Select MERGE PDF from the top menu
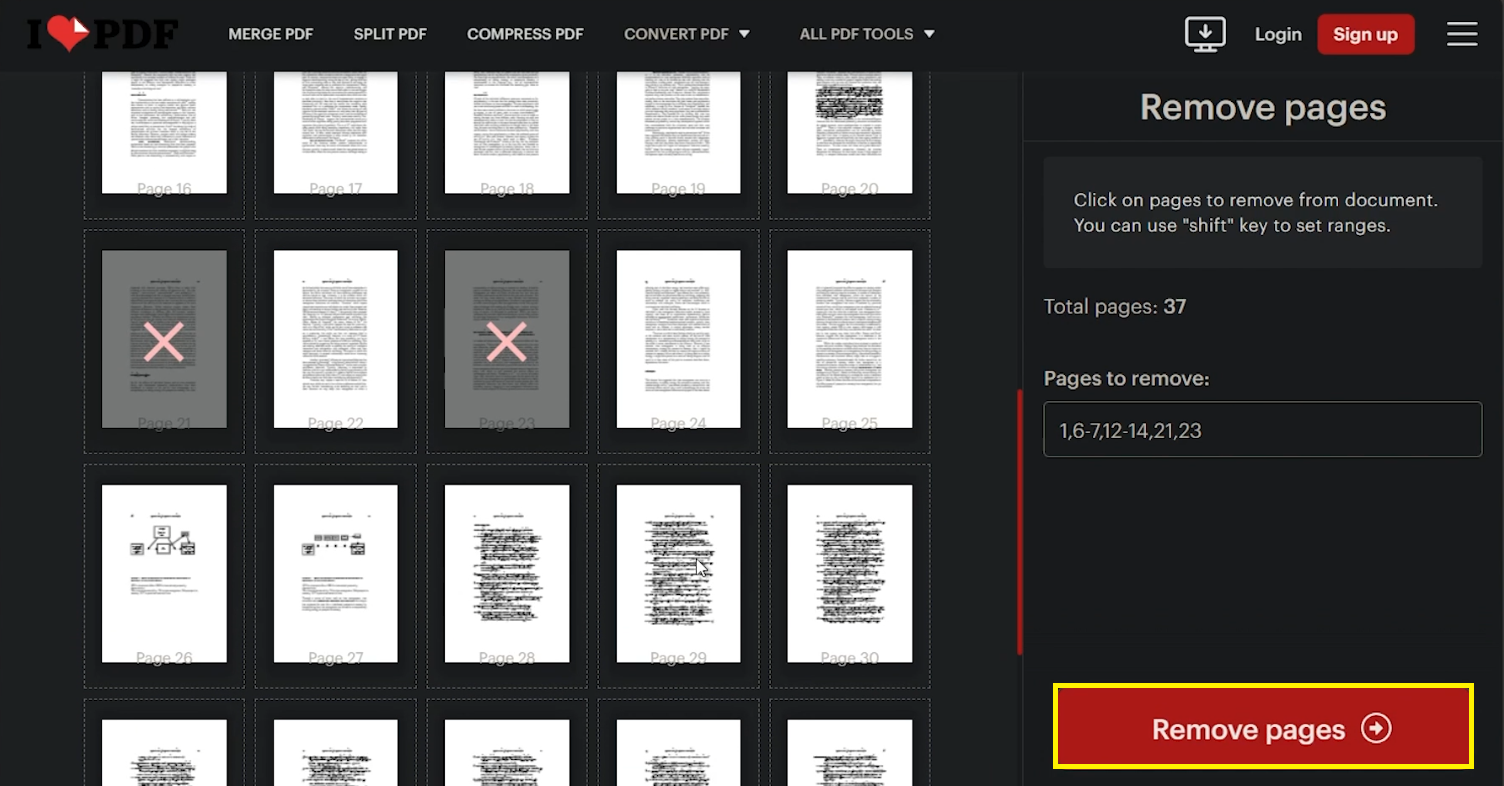This screenshot has height=786, width=1504. [x=270, y=33]
